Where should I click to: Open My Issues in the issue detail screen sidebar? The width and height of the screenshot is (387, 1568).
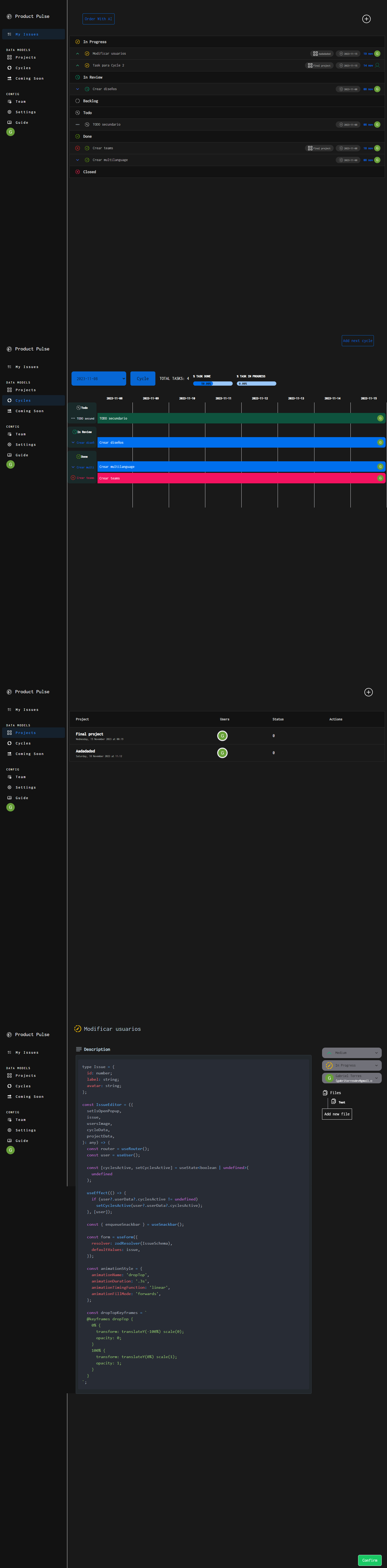pos(33,1052)
